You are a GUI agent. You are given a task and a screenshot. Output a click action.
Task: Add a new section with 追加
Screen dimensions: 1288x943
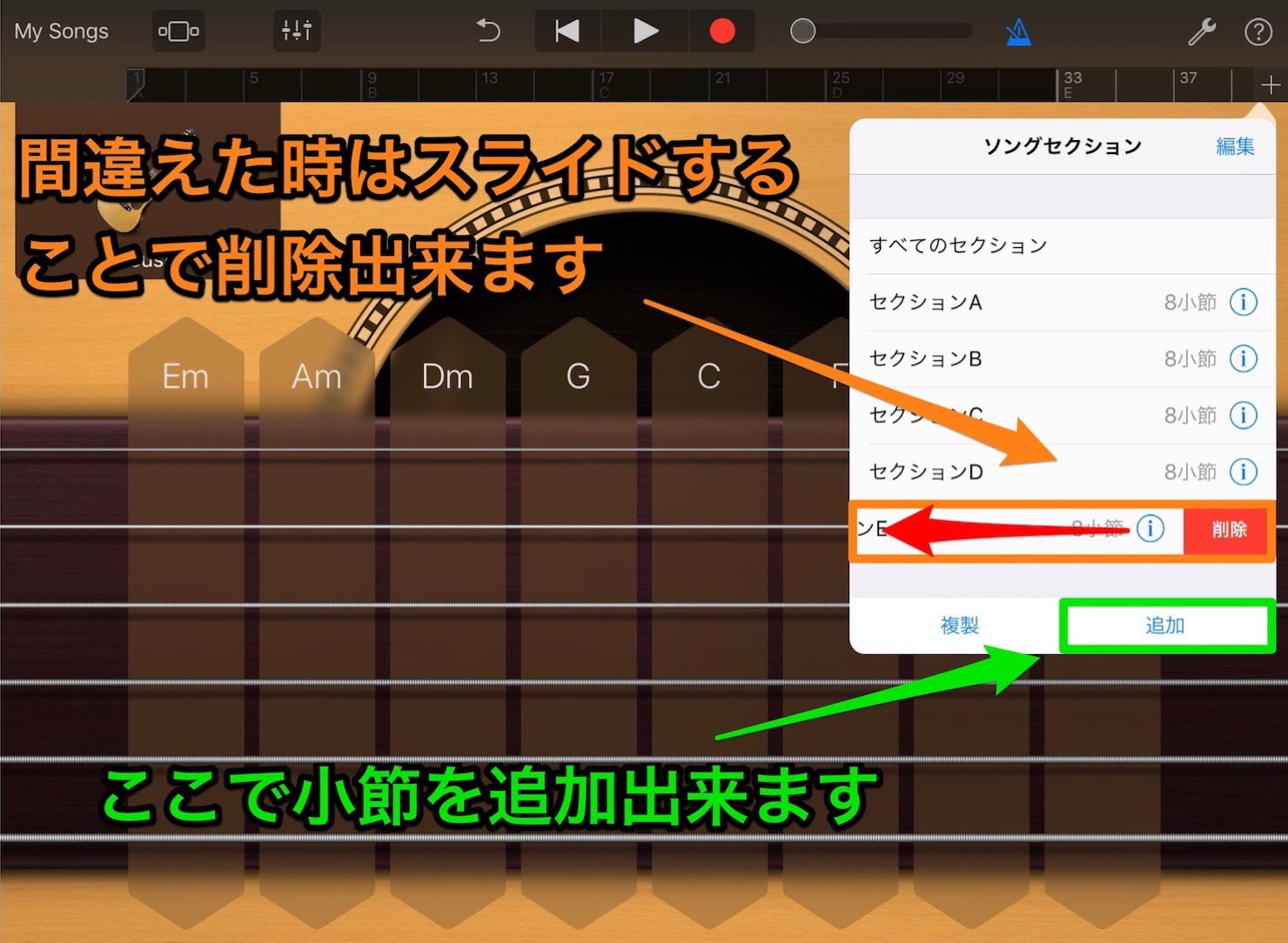tap(1165, 625)
